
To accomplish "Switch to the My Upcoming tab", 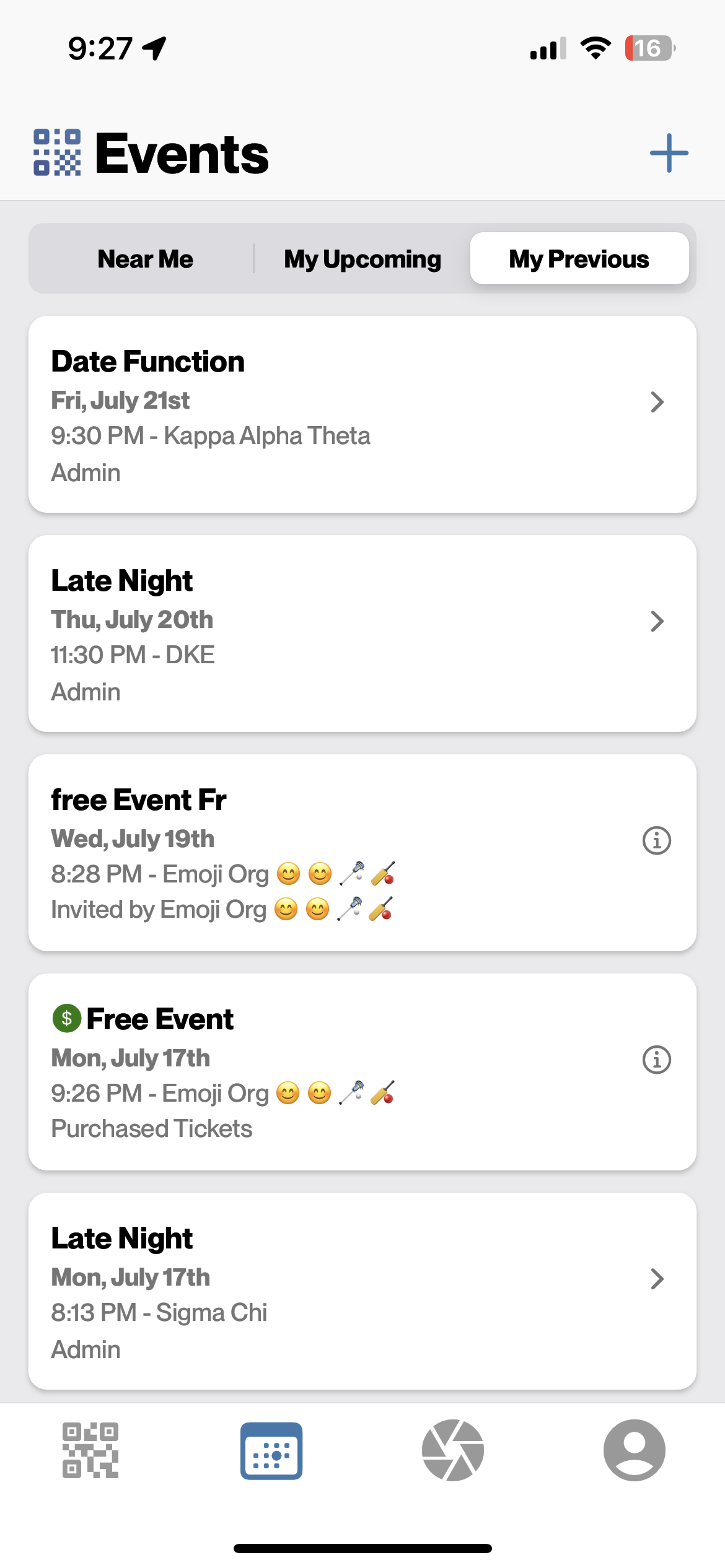I will click(362, 259).
